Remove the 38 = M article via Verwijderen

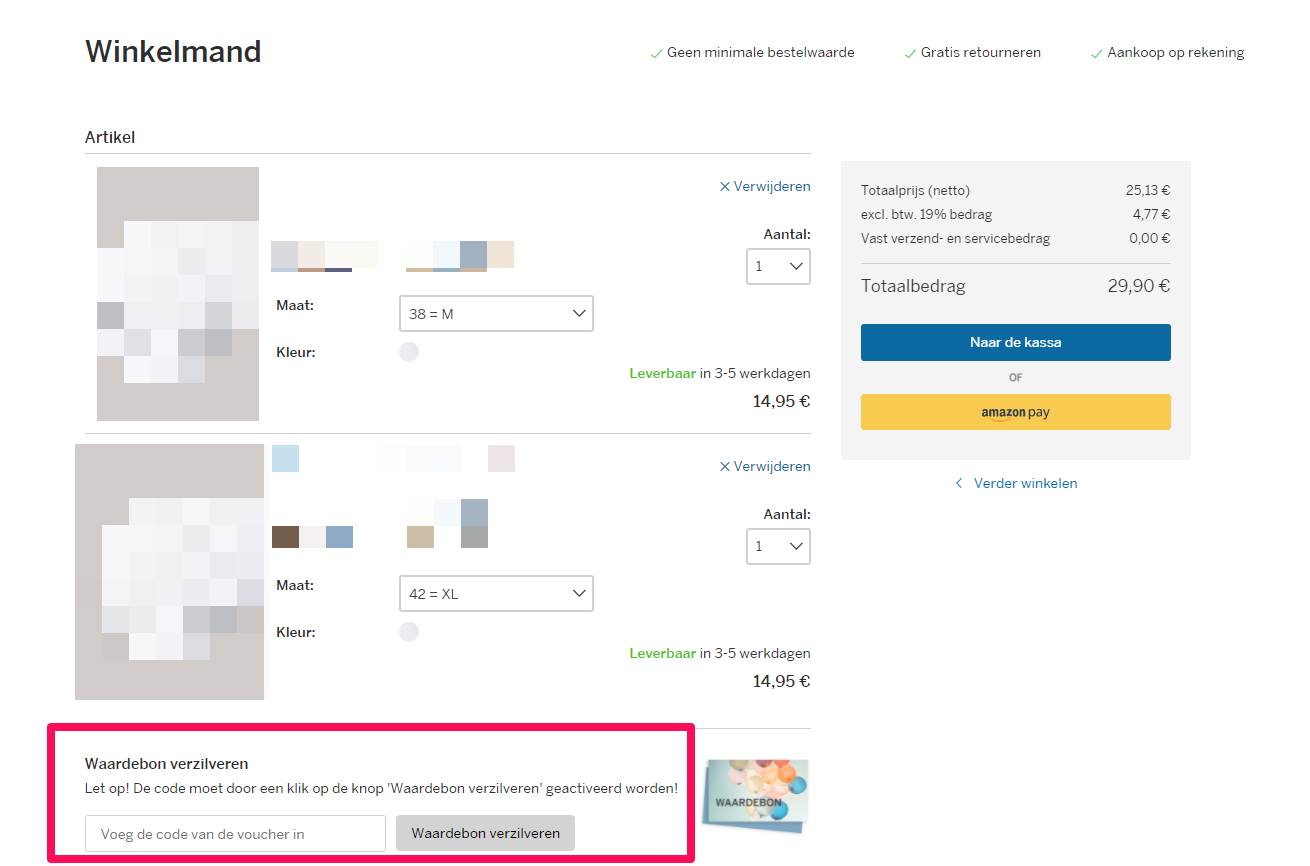pos(765,186)
